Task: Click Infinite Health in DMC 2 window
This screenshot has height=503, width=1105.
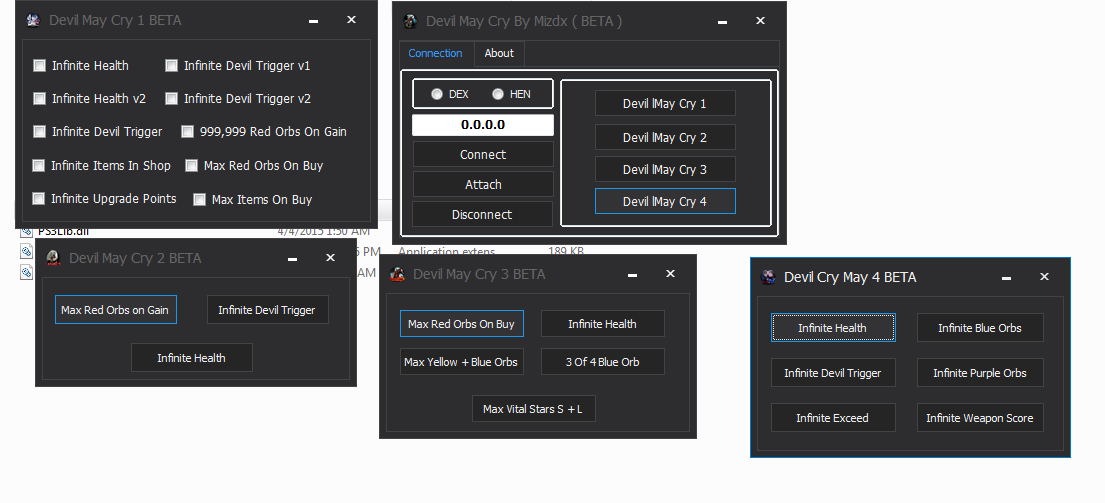Action: [x=192, y=358]
